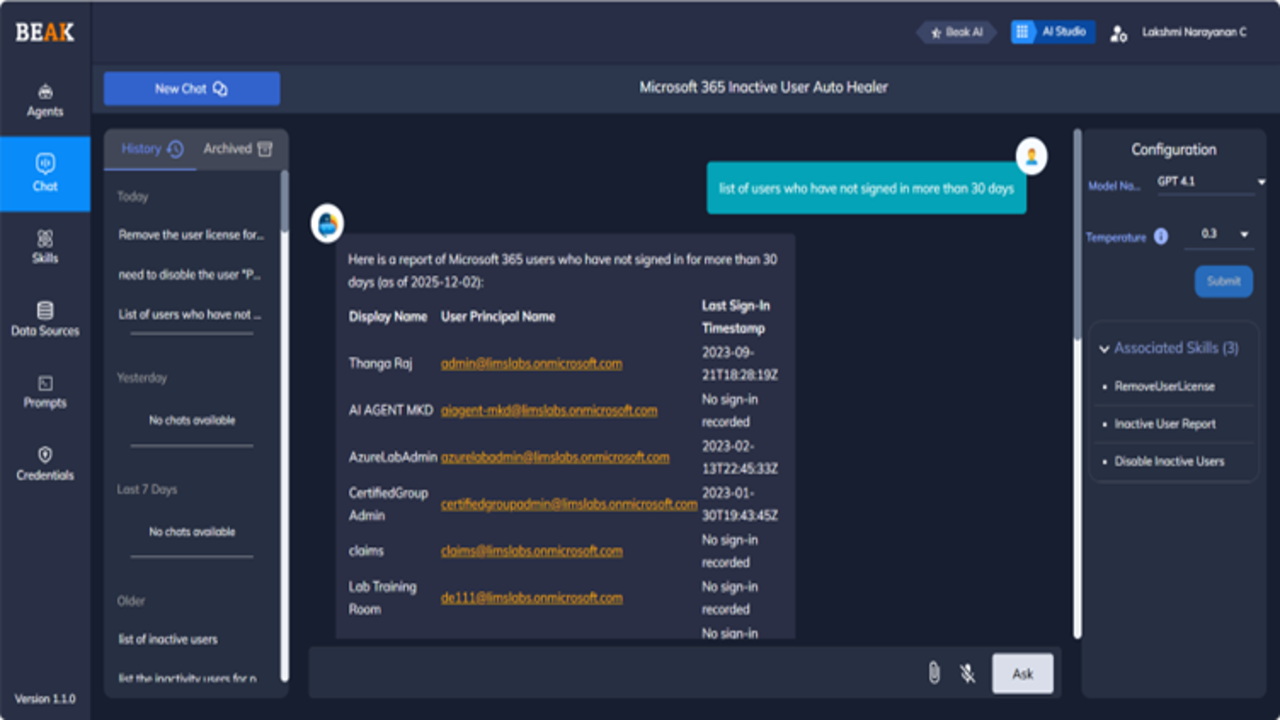Screen dimensions: 1280x720
Task: Click the Ask button
Action: pos(1022,674)
